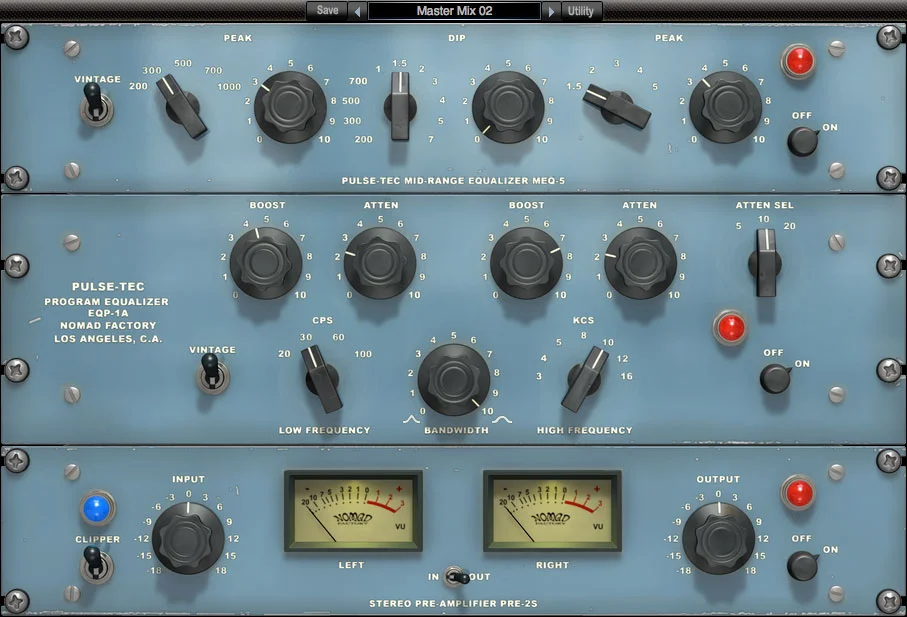Viewport: 907px width, 617px height.
Task: Click the wide bandwidth curve icon
Action: (x=502, y=419)
